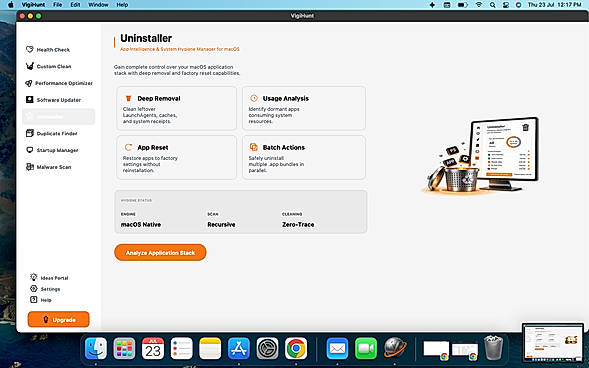Screen dimensions: 589x368
Task: Click the 'Uninstaller' page heading
Action: 146,38
